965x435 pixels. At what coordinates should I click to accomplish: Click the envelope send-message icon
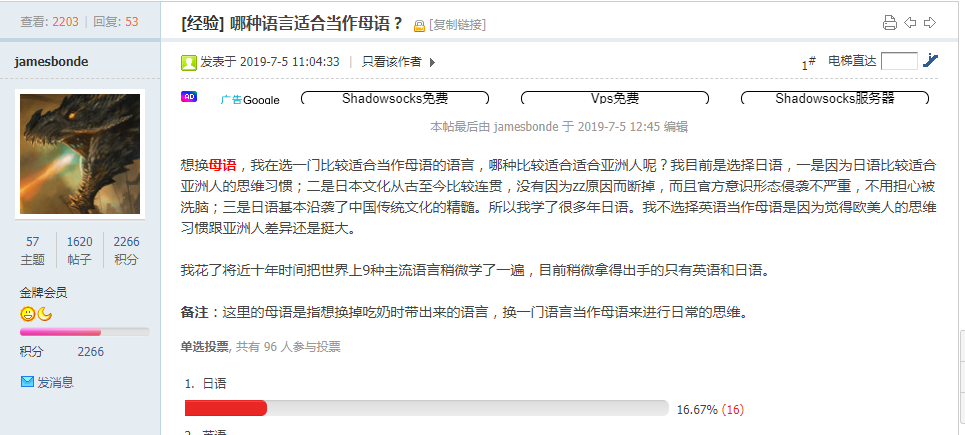(x=27, y=381)
